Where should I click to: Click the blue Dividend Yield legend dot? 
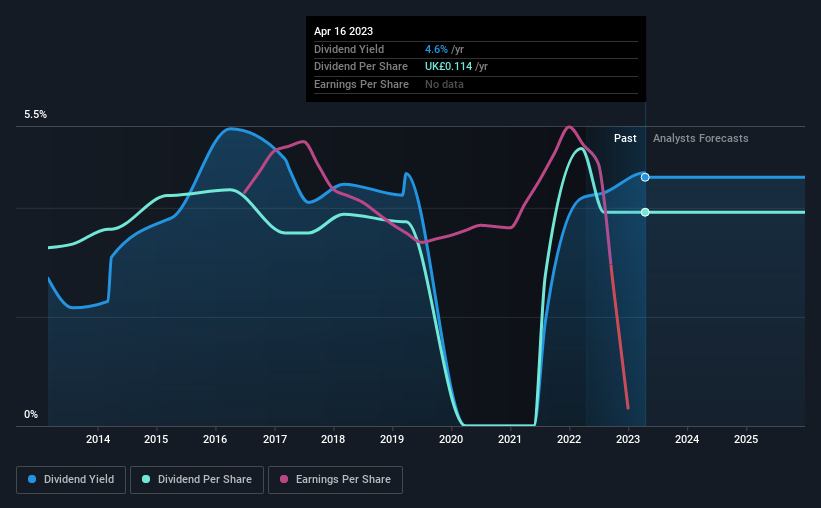[32, 479]
